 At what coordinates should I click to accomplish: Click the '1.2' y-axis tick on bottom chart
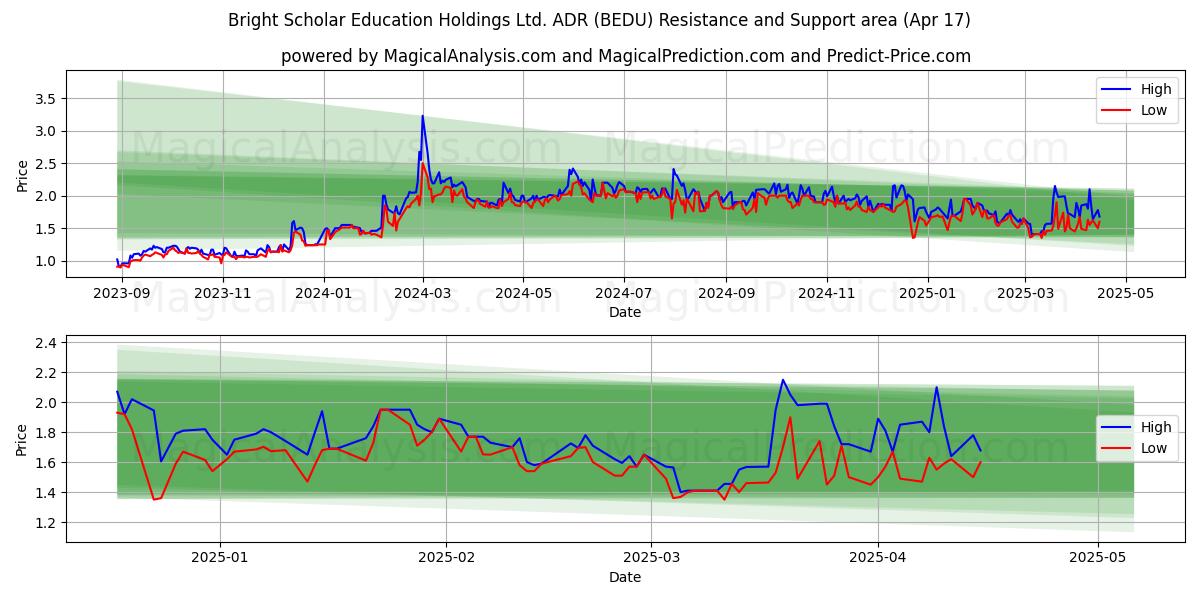44,523
